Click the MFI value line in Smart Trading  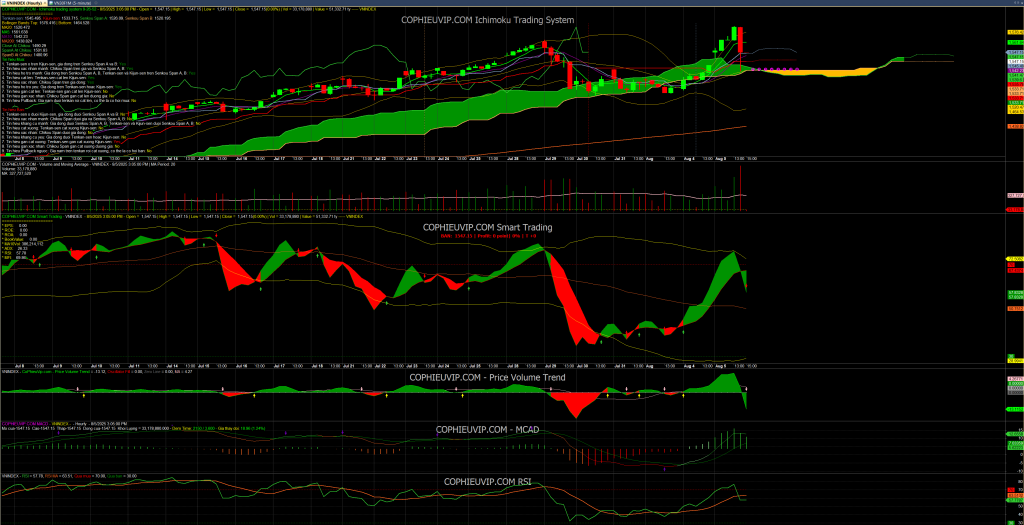(14, 257)
